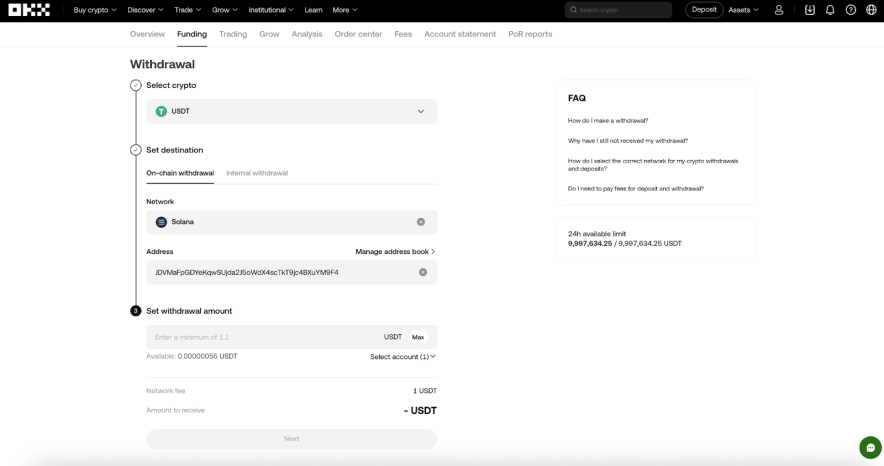
Task: Open the green chat support bubble
Action: coord(870,448)
